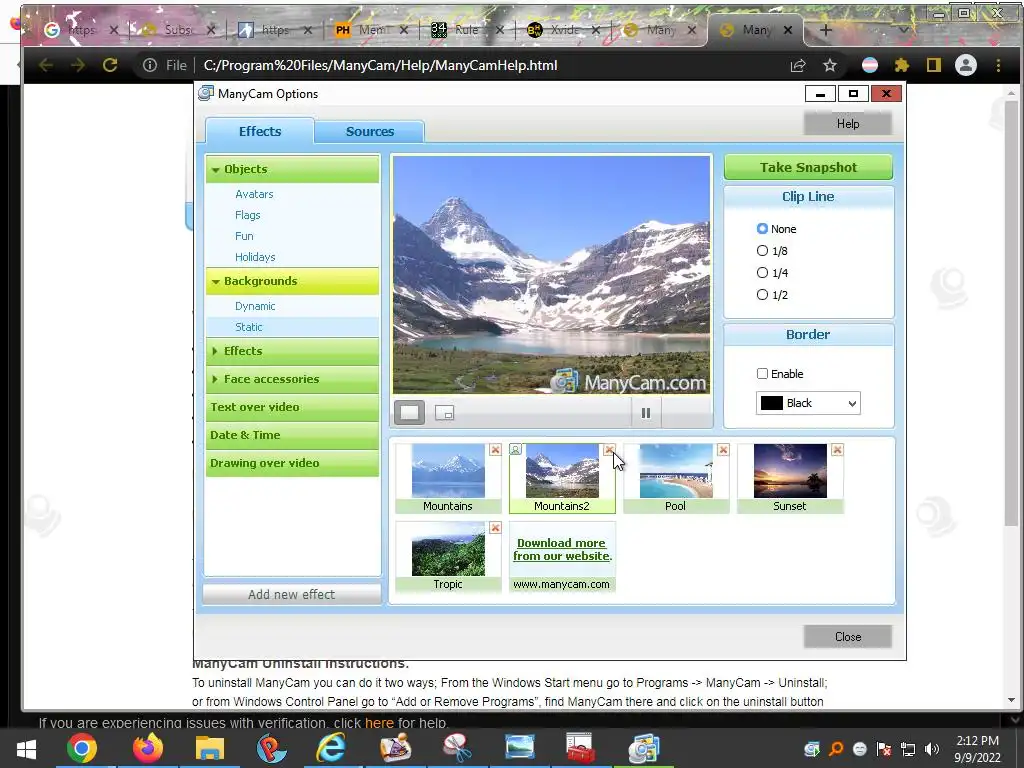Select Flags under Objects
Screen dimensions: 1024x768
pyautogui.click(x=248, y=215)
